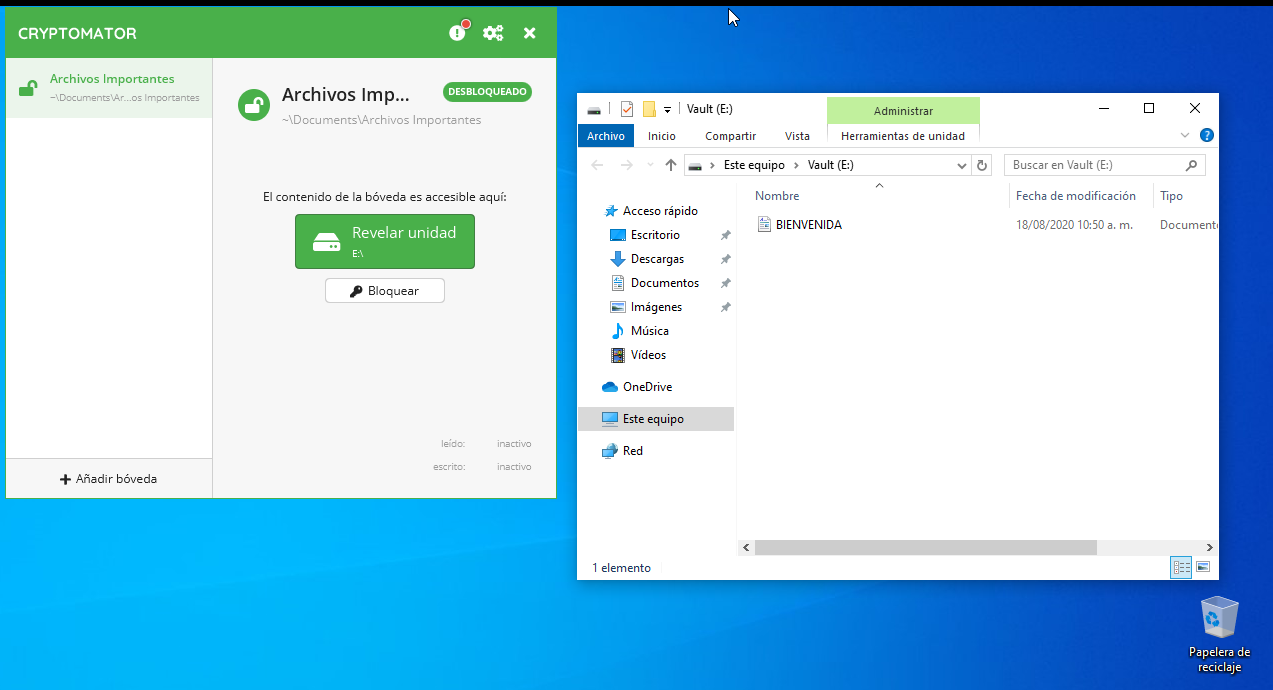1273x690 pixels.
Task: Open Red in navigation pane
Action: (x=633, y=451)
